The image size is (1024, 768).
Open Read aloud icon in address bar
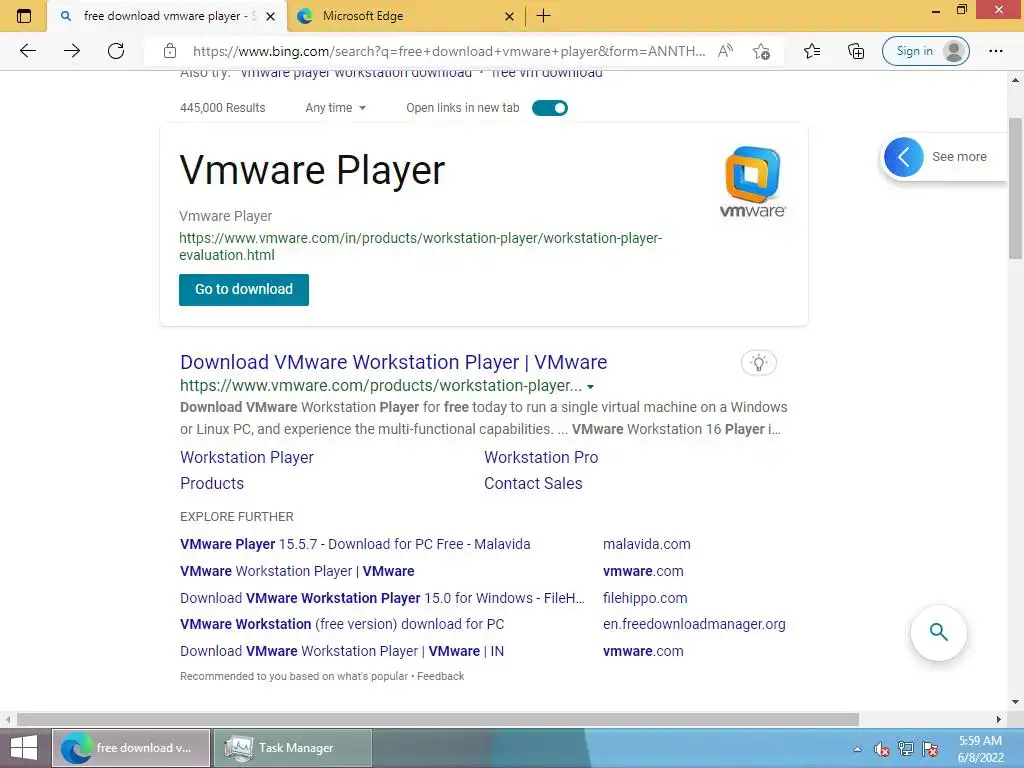[x=725, y=51]
